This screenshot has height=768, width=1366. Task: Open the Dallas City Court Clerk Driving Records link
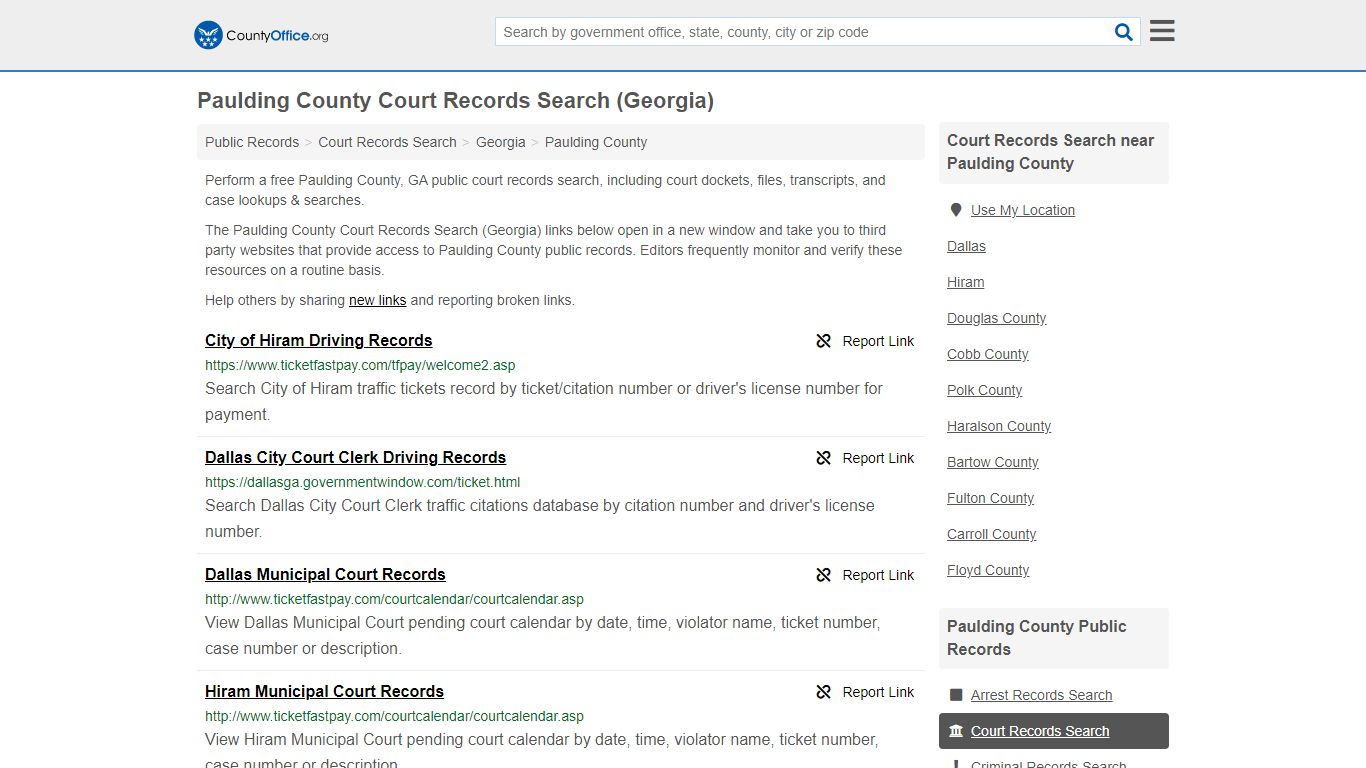(x=355, y=457)
